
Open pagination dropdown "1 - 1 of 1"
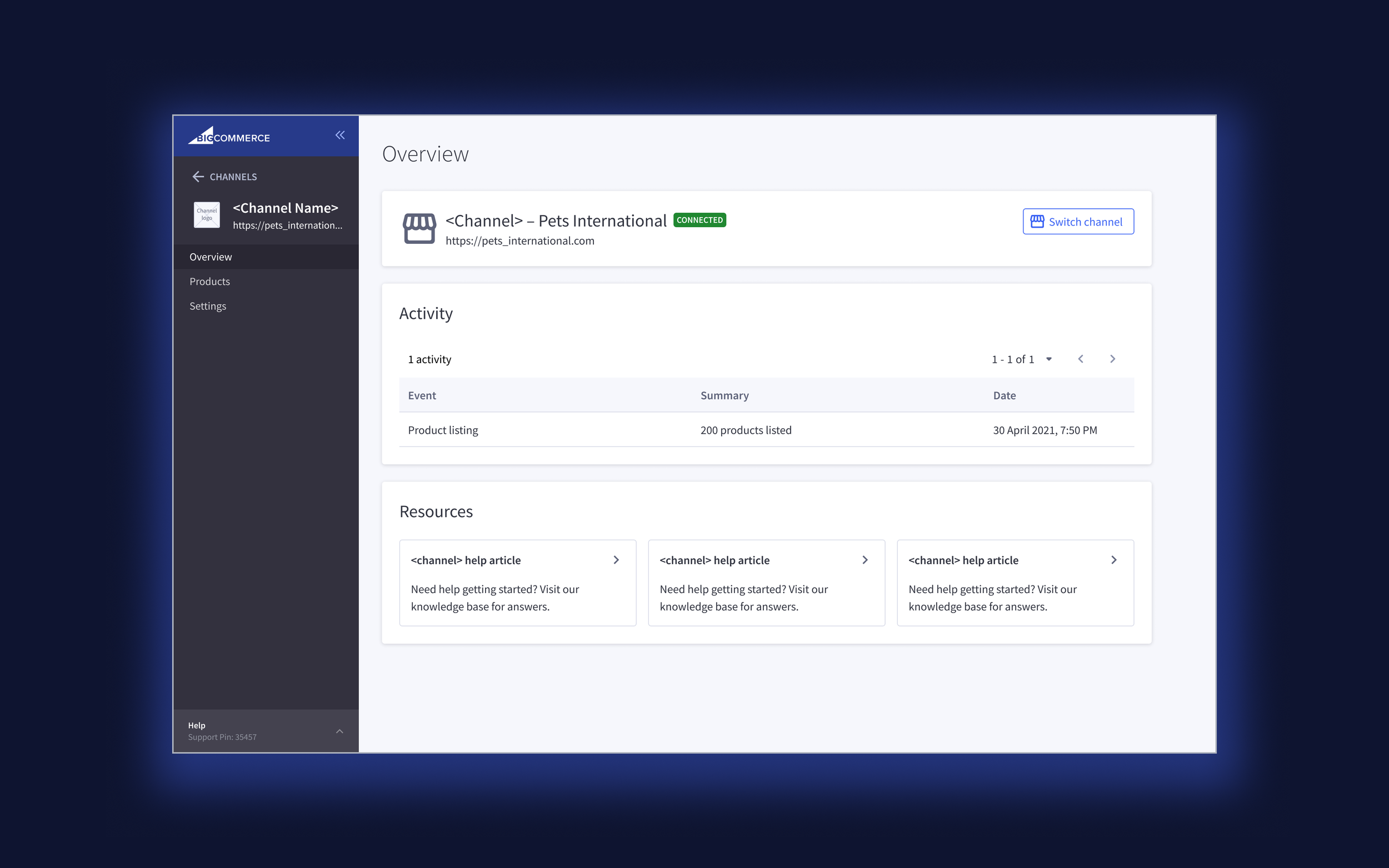pos(1022,359)
